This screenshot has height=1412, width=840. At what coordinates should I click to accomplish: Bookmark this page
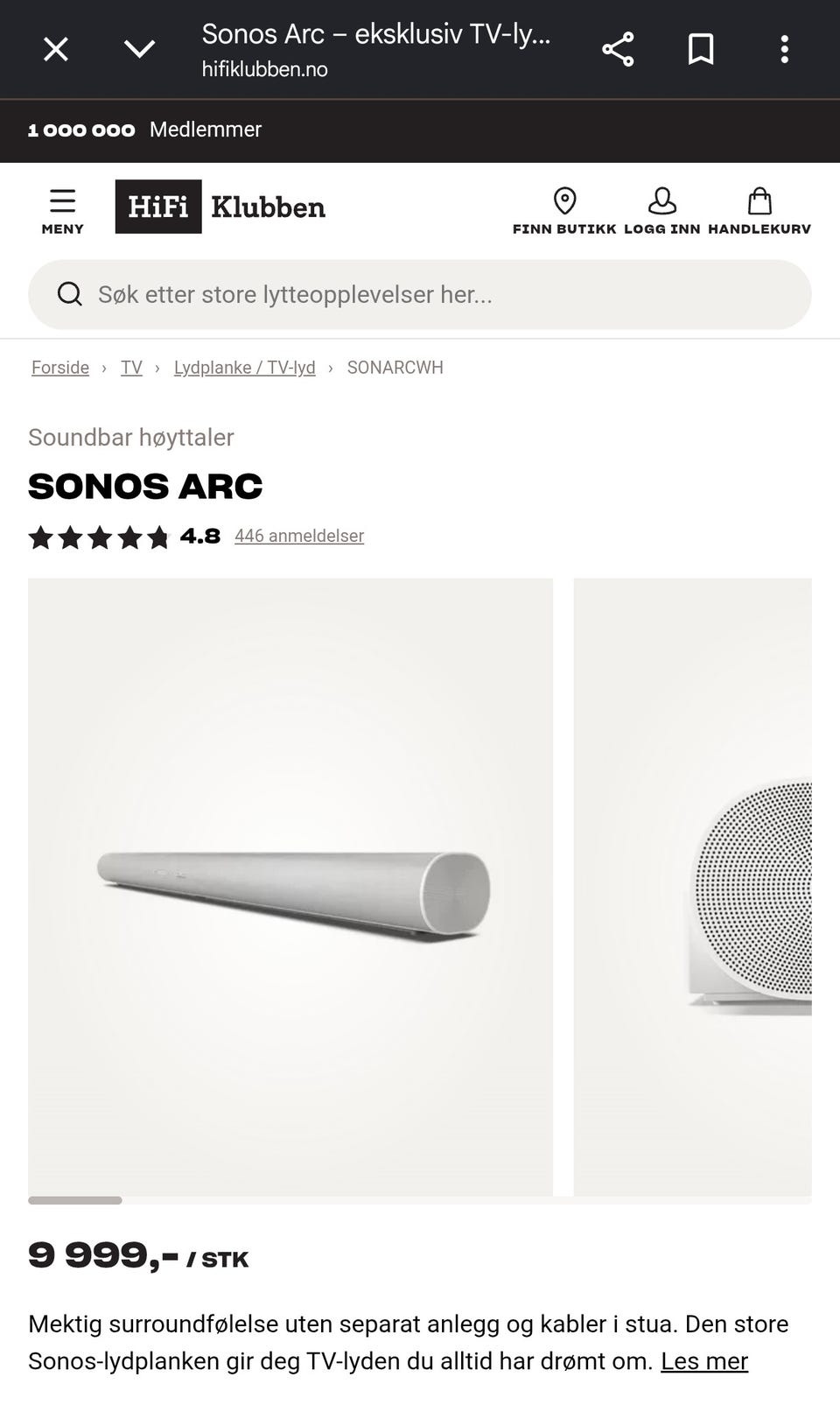[701, 49]
